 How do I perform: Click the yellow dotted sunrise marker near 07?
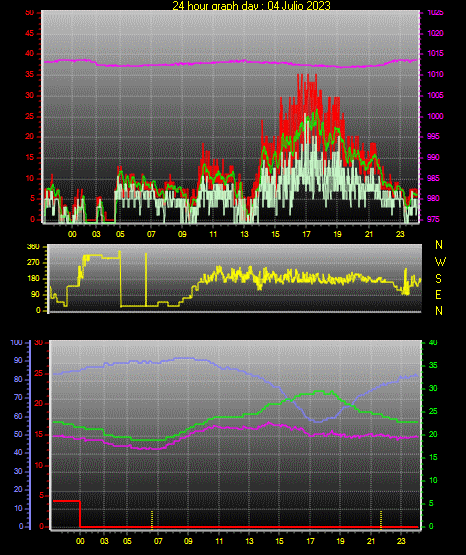pos(152,520)
